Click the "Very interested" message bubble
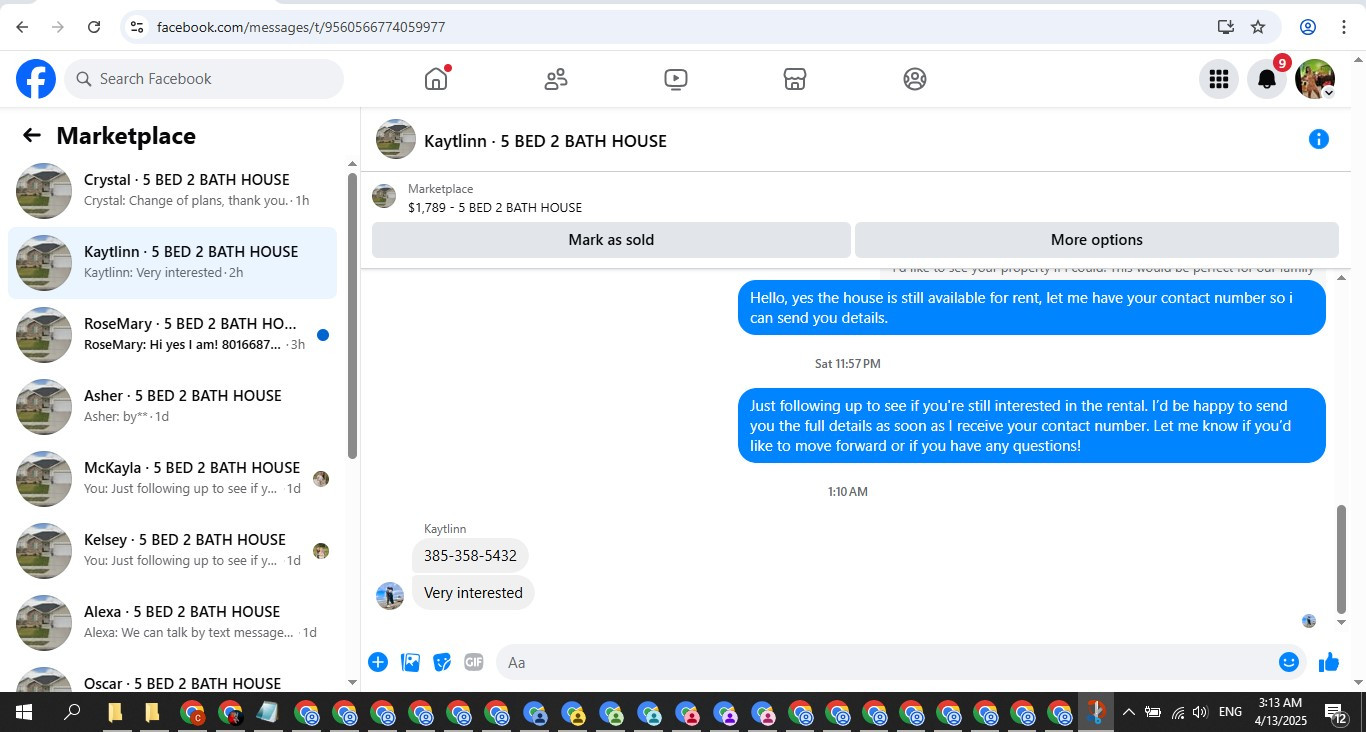Screen dimensions: 1366x732 pos(473,593)
